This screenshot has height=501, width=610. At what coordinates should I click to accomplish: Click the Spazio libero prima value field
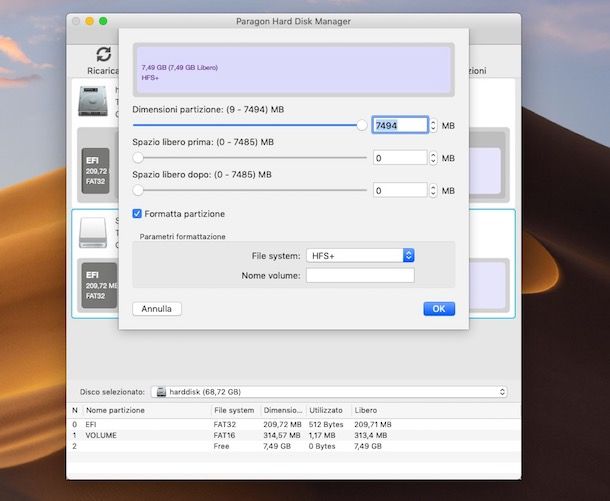click(x=400, y=158)
